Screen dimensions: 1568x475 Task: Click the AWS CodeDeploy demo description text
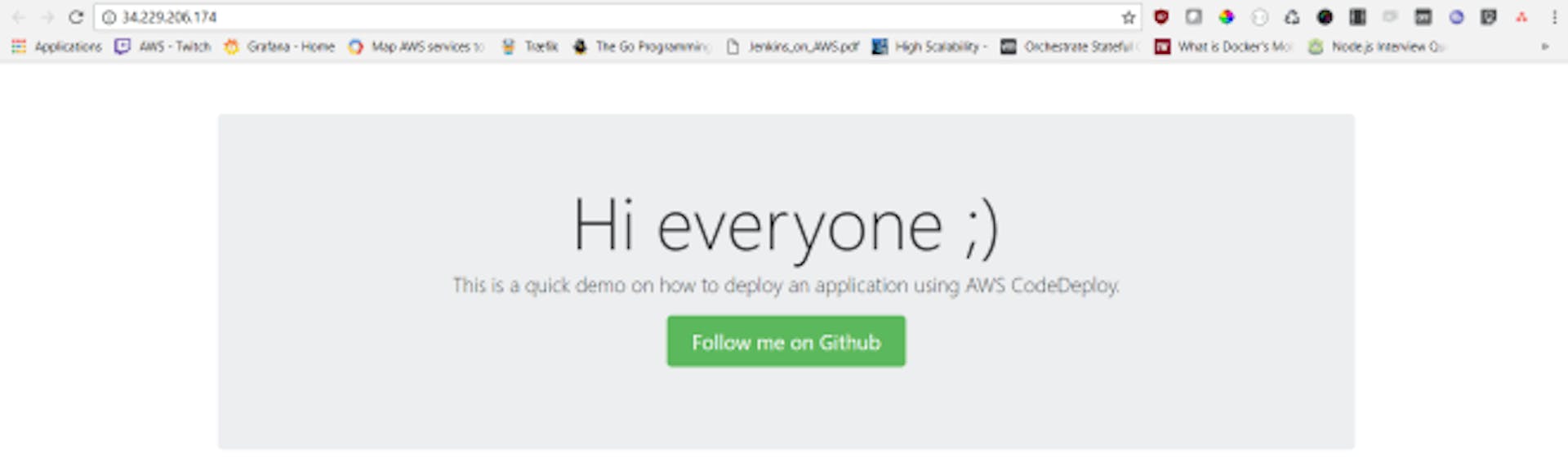[786, 286]
